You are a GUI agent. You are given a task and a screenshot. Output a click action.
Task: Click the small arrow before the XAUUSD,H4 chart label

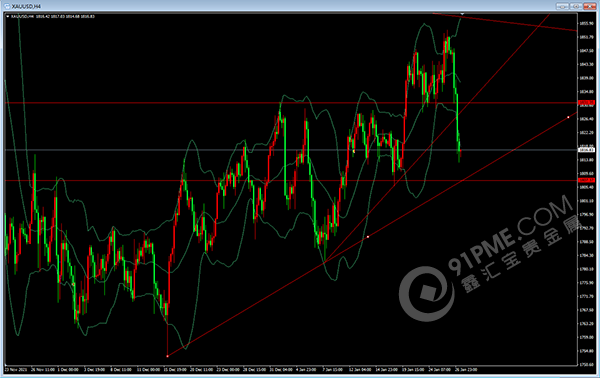pos(8,16)
